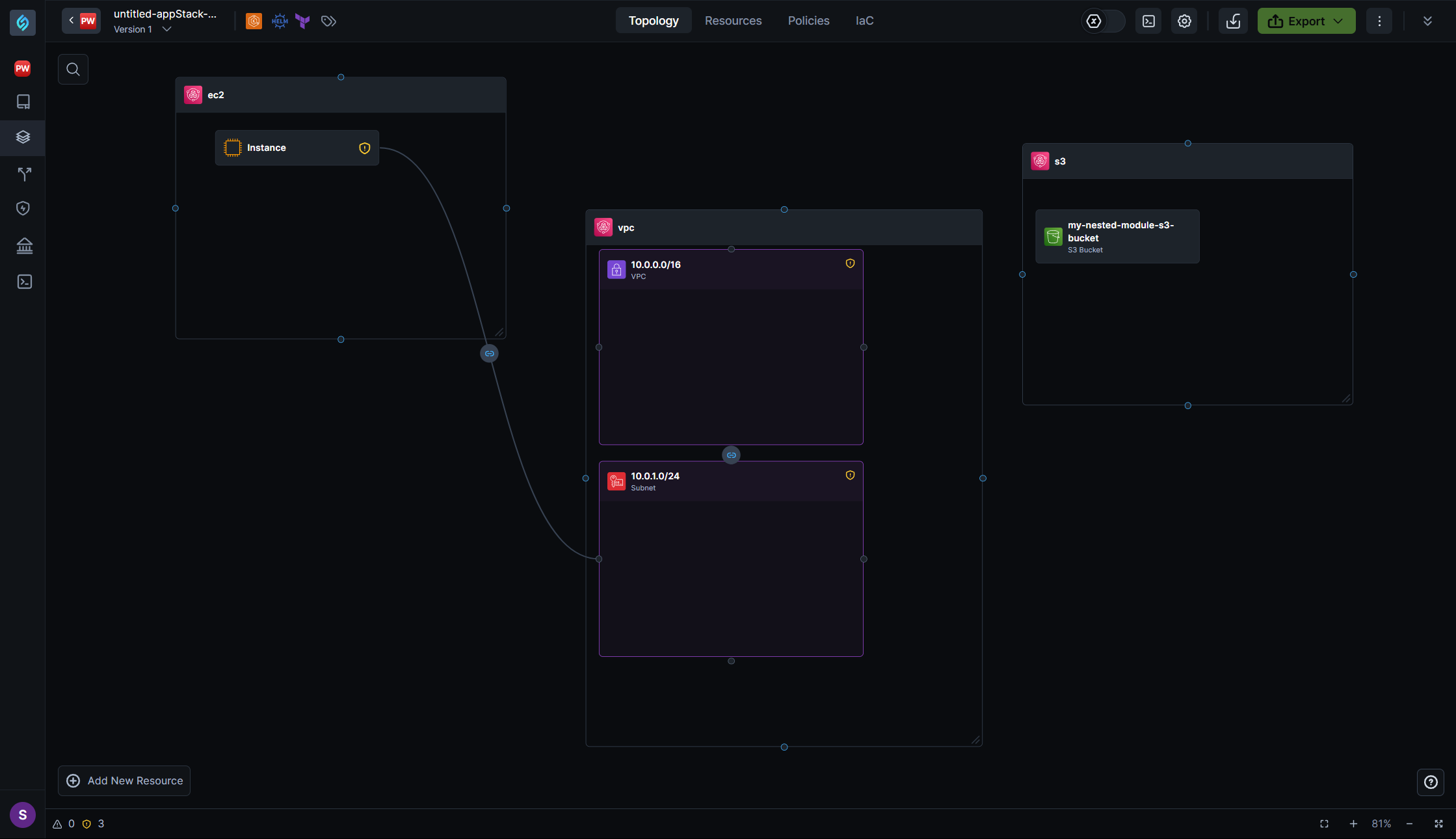This screenshot has height=839, width=1456.
Task: Toggle the switch in top toolbar
Action: point(1104,21)
